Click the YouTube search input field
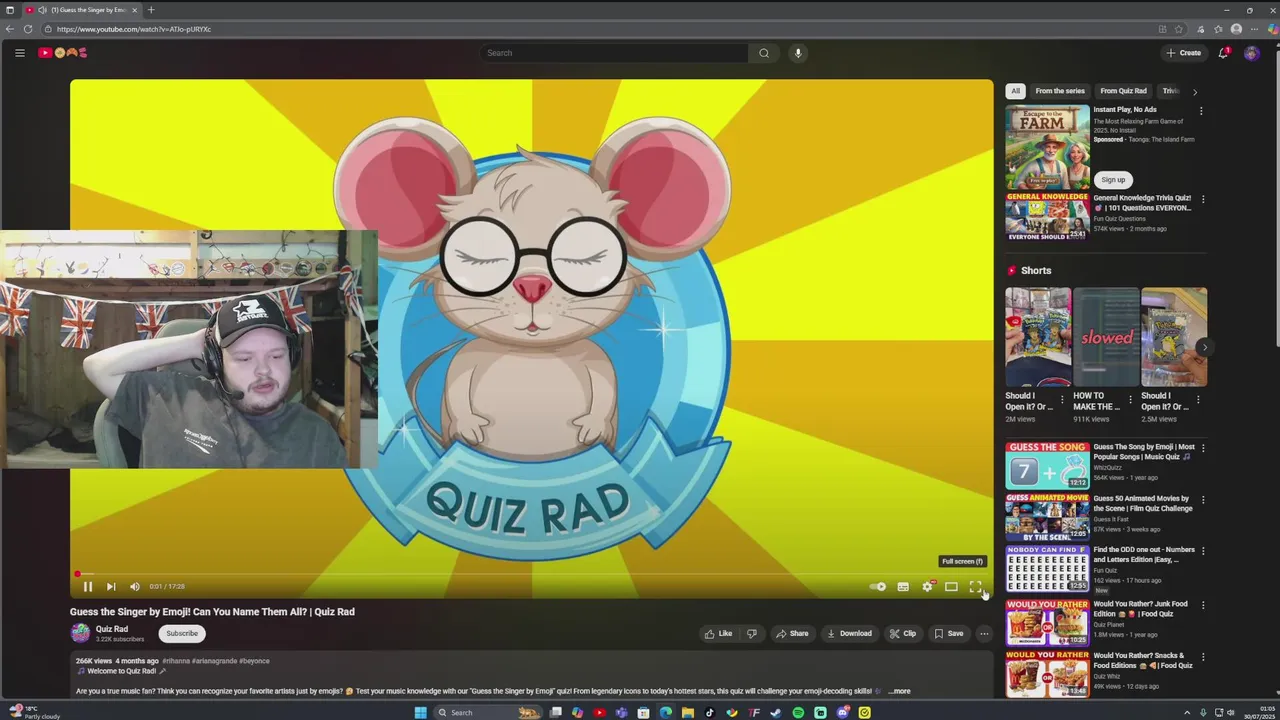Viewport: 1280px width, 720px height. point(613,53)
